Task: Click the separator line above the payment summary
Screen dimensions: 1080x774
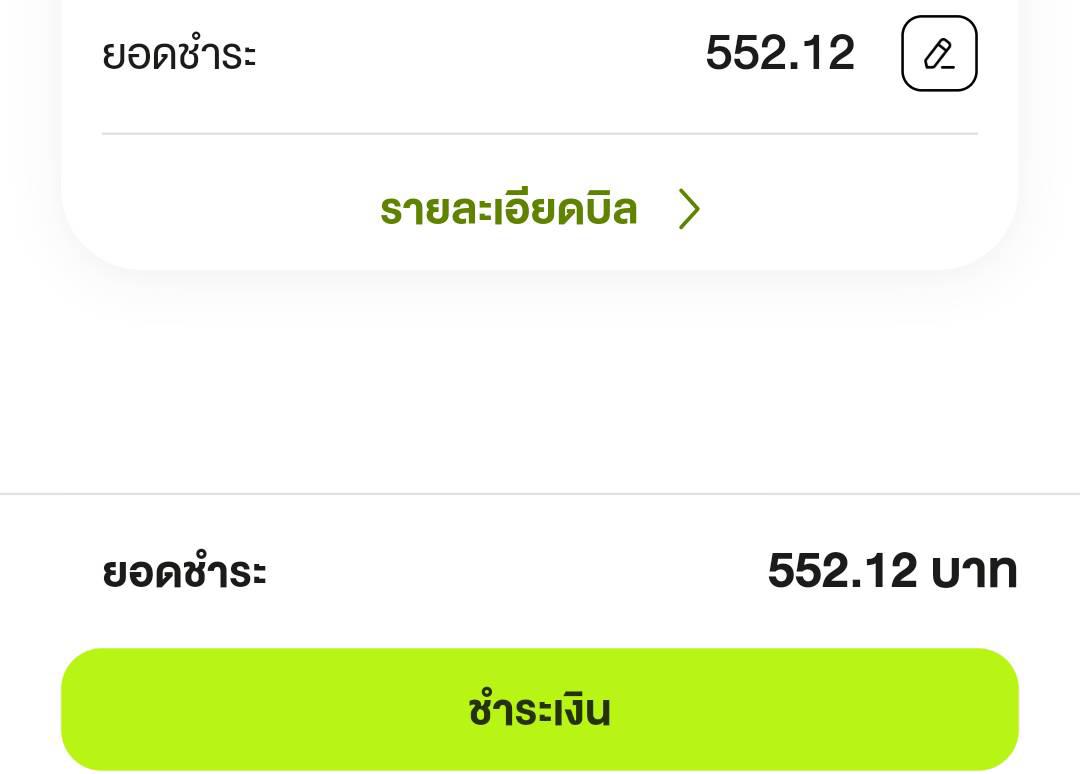Action: pyautogui.click(x=540, y=494)
